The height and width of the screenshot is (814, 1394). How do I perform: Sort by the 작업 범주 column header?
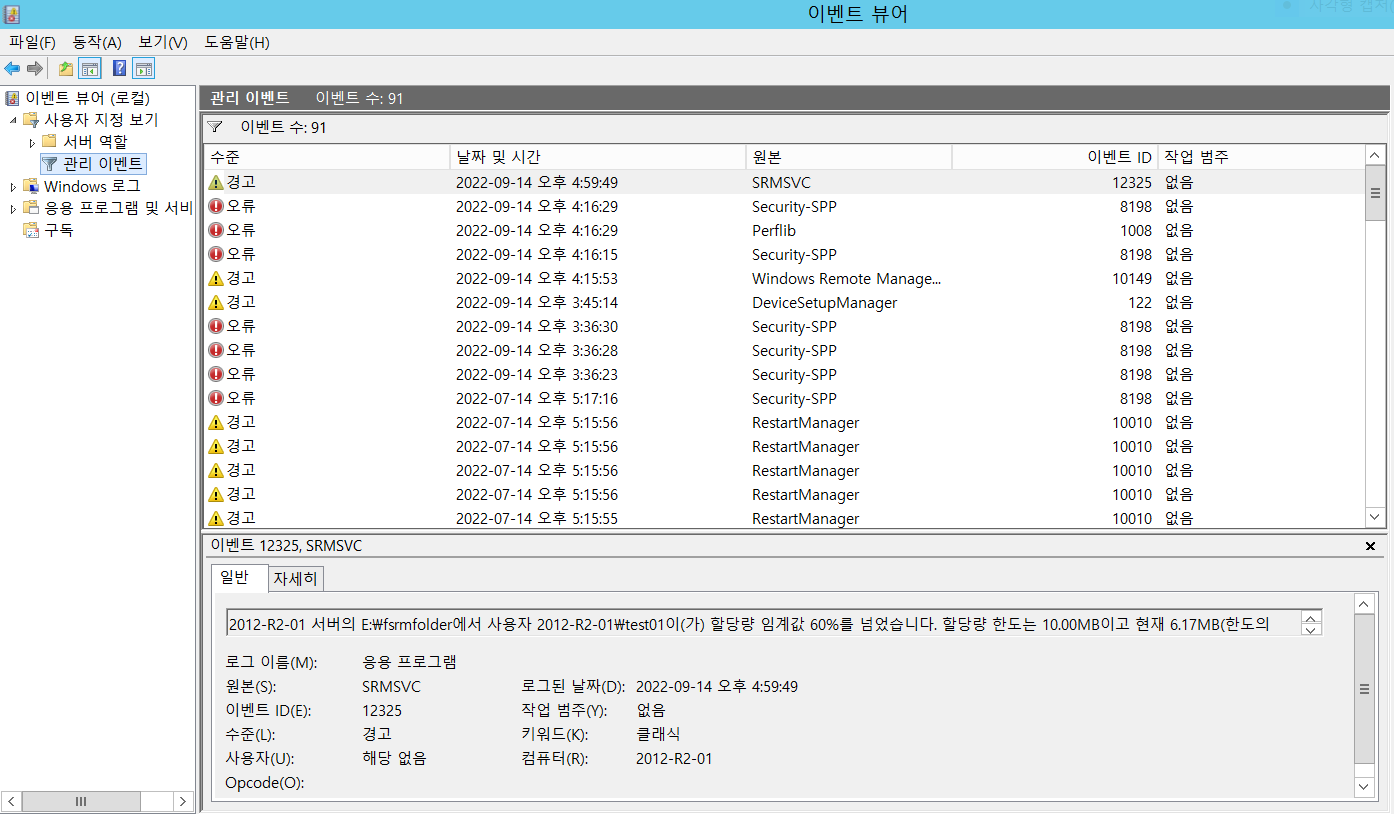(x=1261, y=157)
